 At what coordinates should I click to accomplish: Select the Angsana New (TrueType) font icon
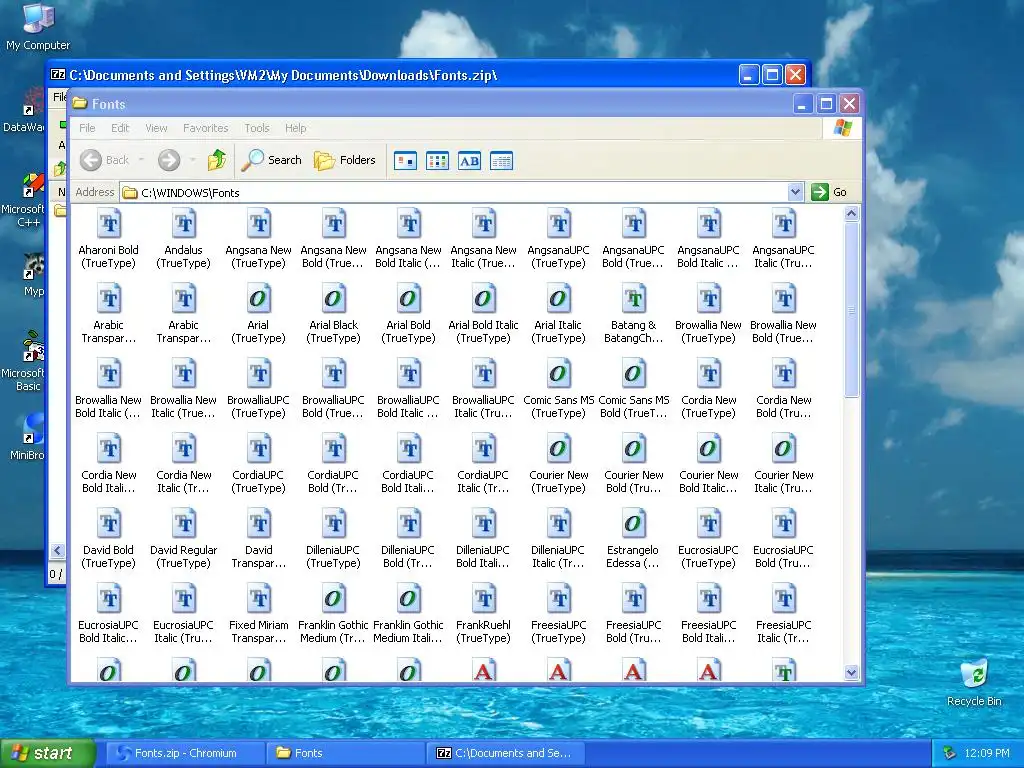259,224
